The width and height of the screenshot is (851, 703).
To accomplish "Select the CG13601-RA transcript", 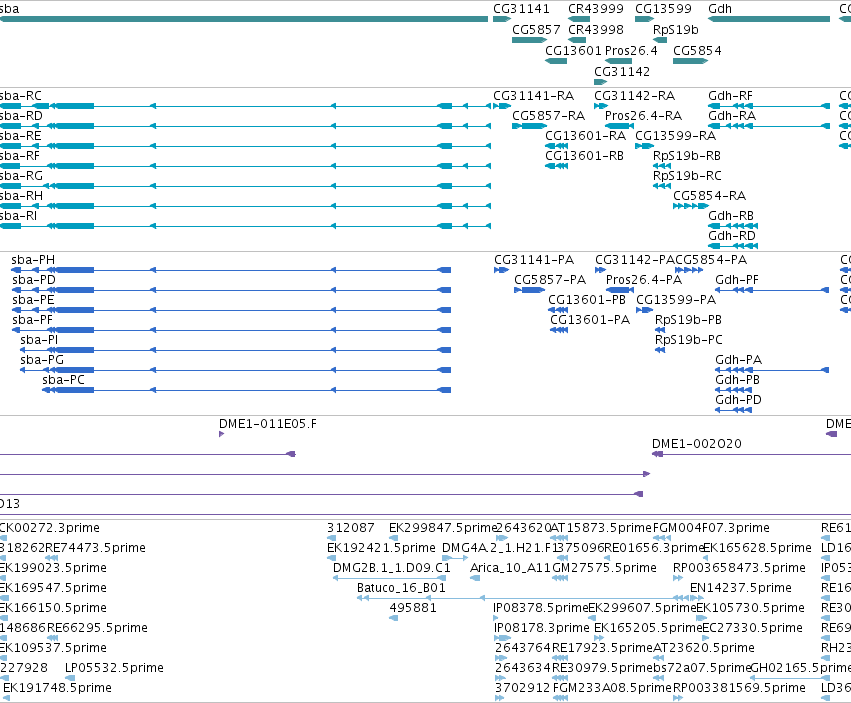I will pyautogui.click(x=556, y=146).
